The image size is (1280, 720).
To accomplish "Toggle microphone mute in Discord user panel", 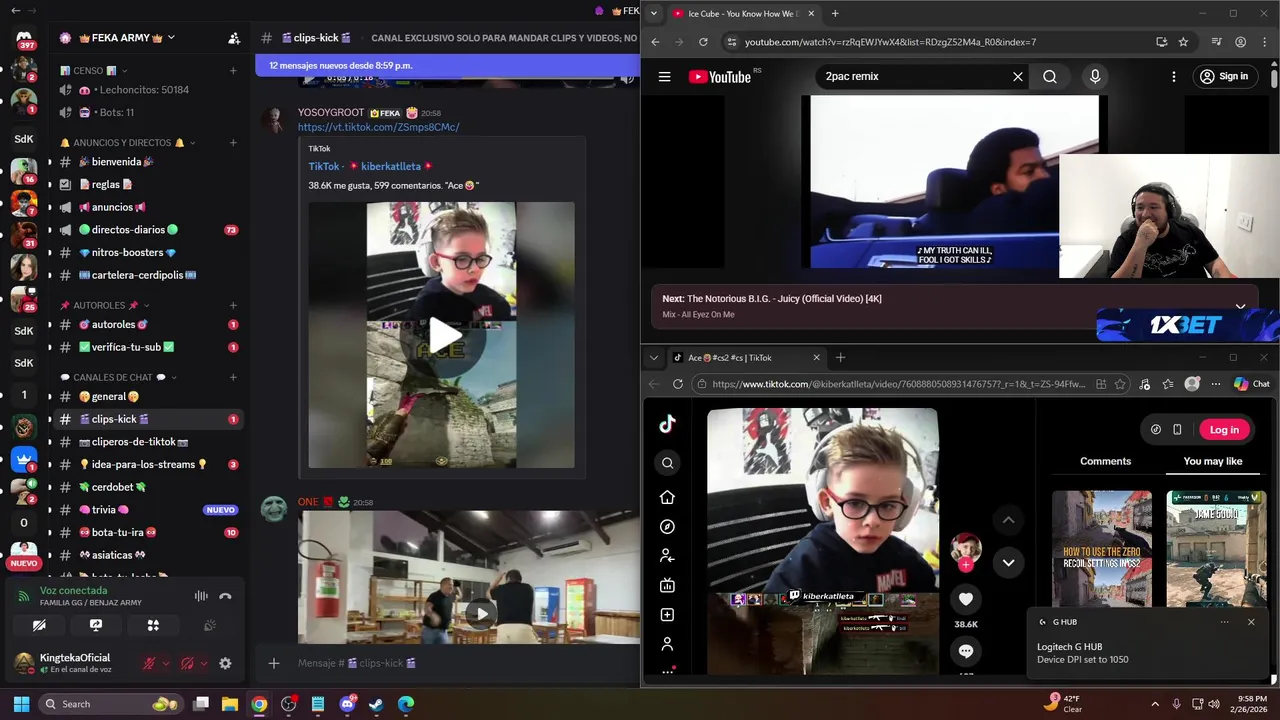I will tap(149, 663).
